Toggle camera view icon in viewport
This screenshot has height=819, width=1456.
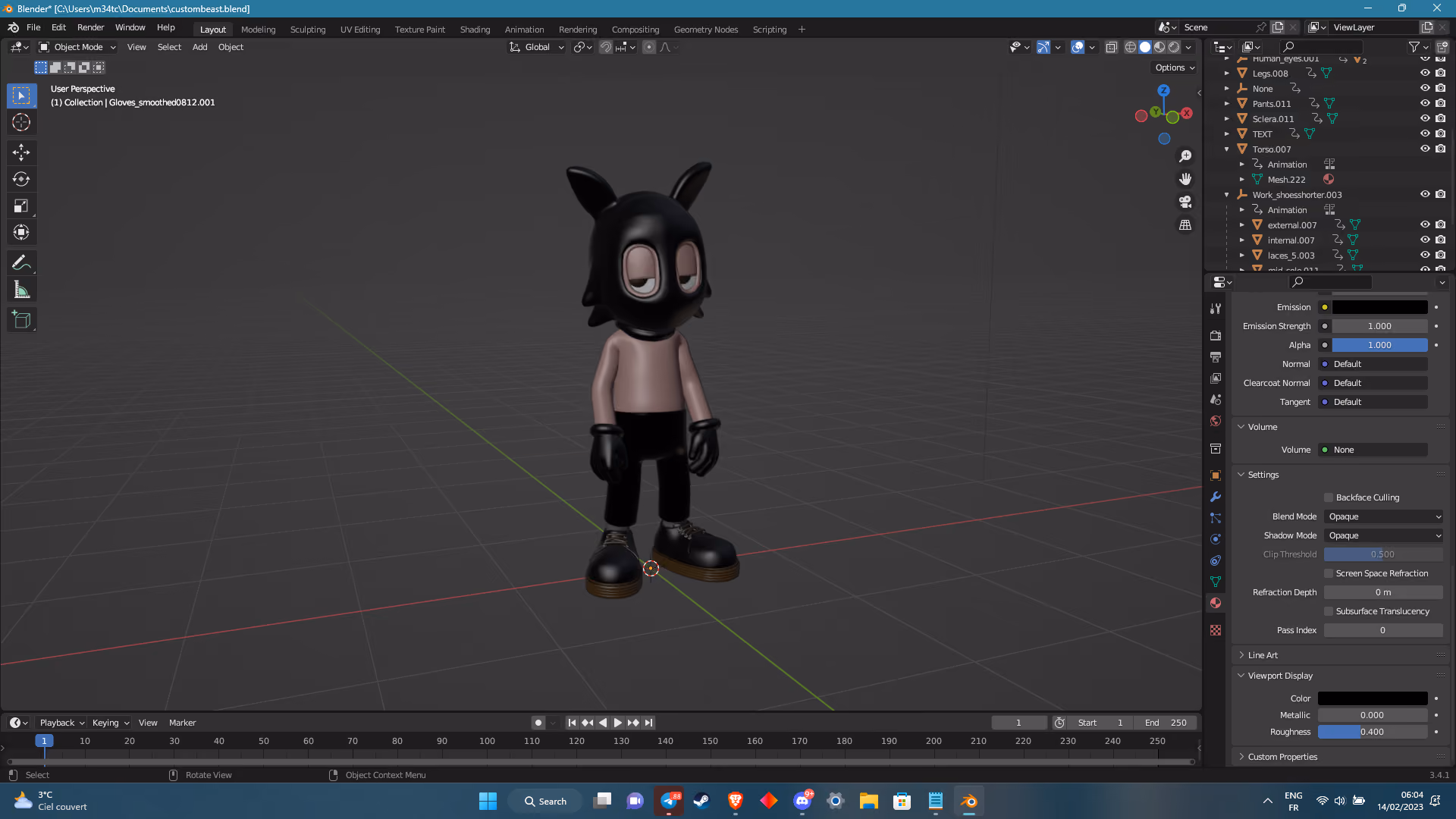pyautogui.click(x=1185, y=202)
